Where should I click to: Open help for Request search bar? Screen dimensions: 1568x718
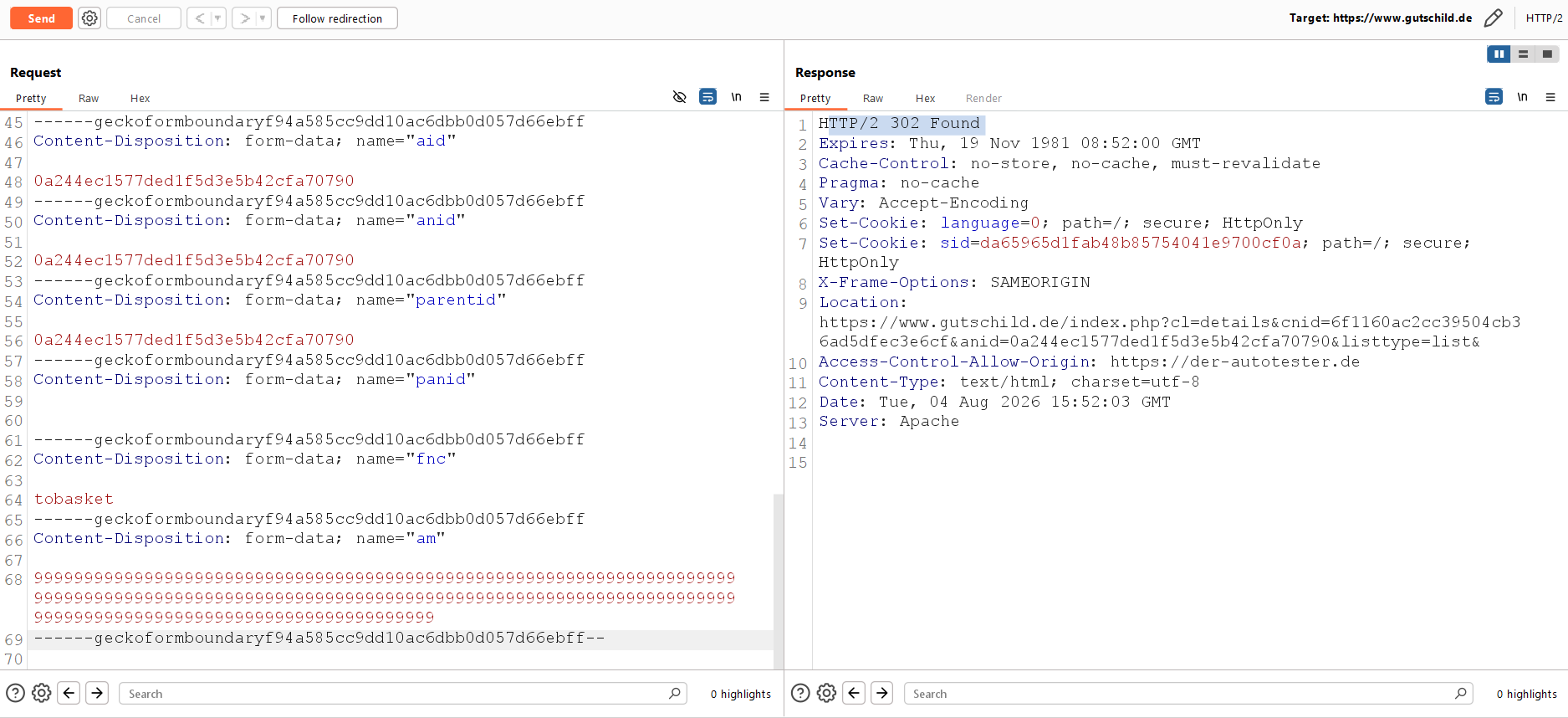point(15,693)
